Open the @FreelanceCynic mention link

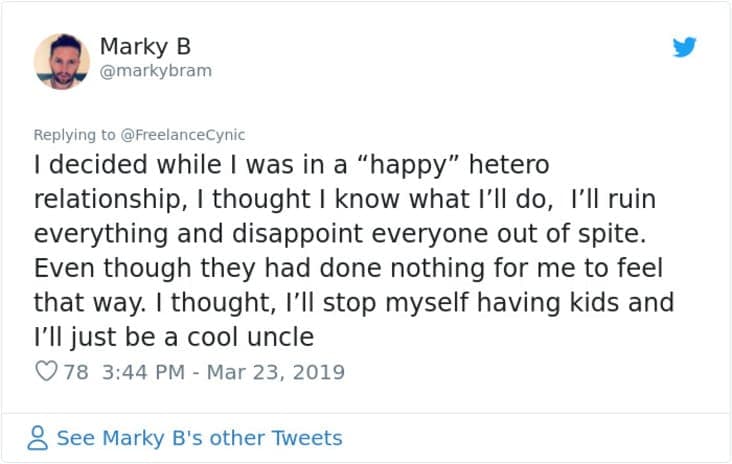(x=183, y=135)
